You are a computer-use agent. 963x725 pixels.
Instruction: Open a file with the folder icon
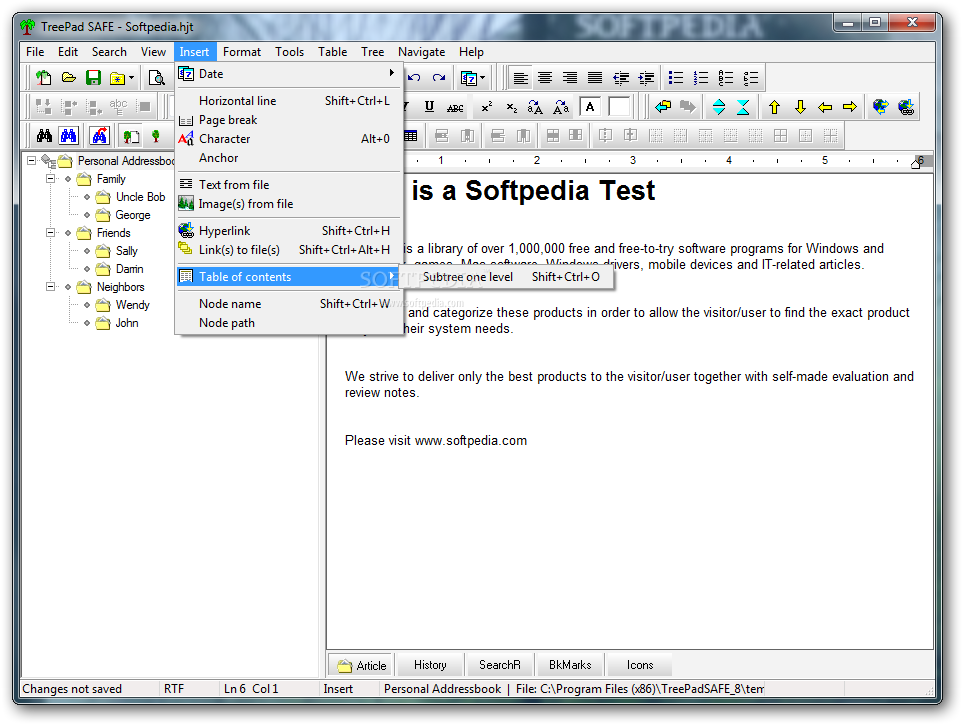(69, 78)
